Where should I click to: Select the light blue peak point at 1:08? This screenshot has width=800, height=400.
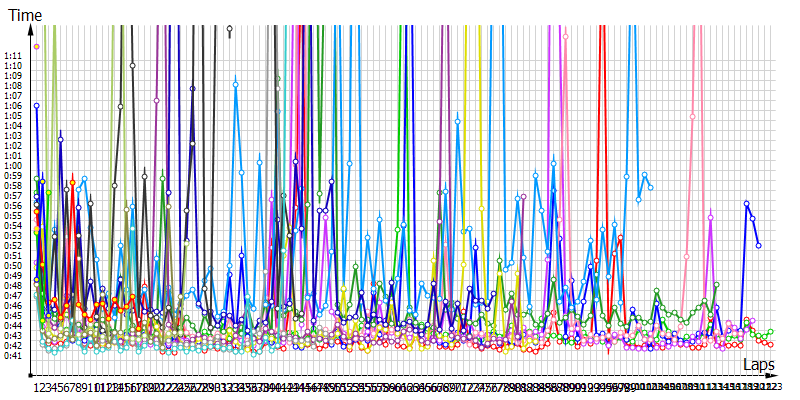tap(235, 84)
